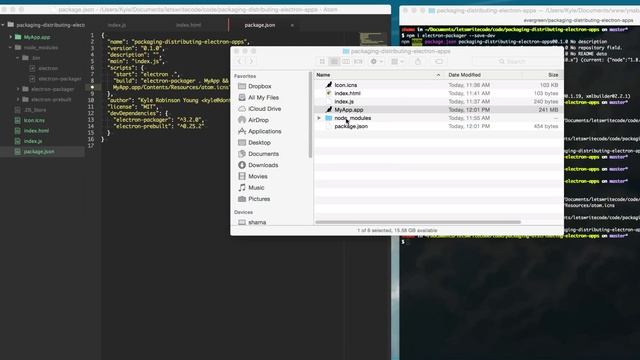Open AirDrop in Finder sidebar
The image size is (640, 360).
pos(258,120)
